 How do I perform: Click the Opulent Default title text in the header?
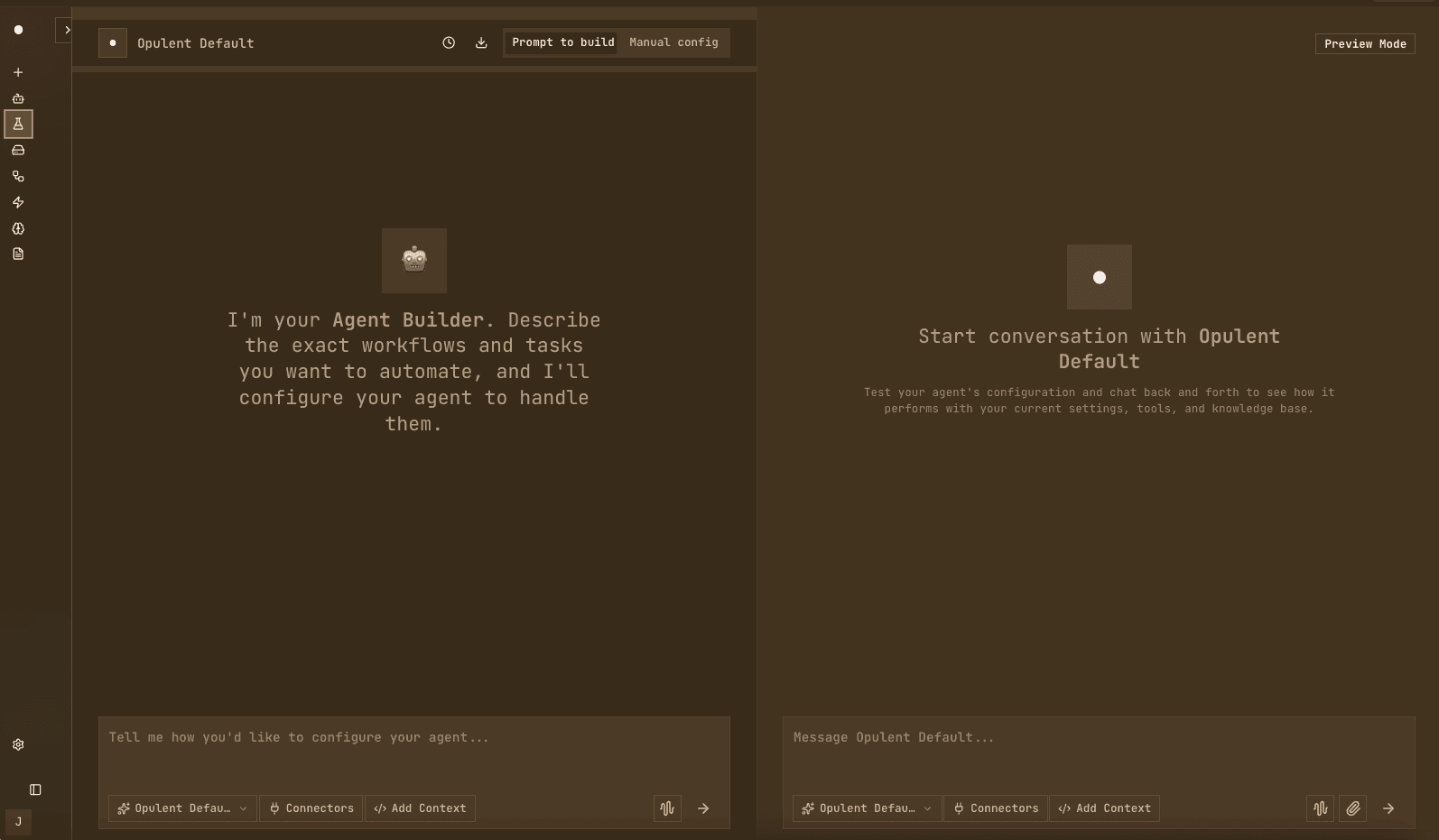click(195, 43)
